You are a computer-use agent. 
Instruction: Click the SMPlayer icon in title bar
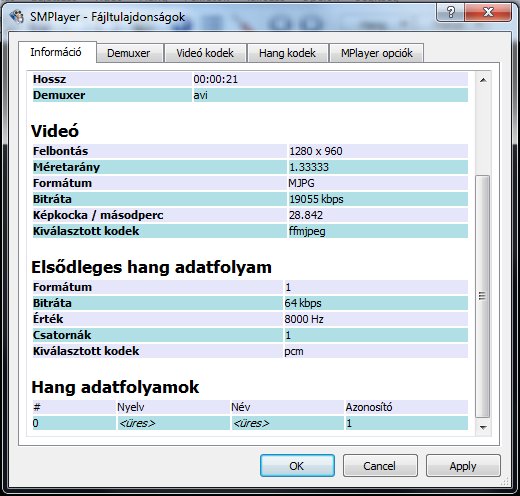16,16
